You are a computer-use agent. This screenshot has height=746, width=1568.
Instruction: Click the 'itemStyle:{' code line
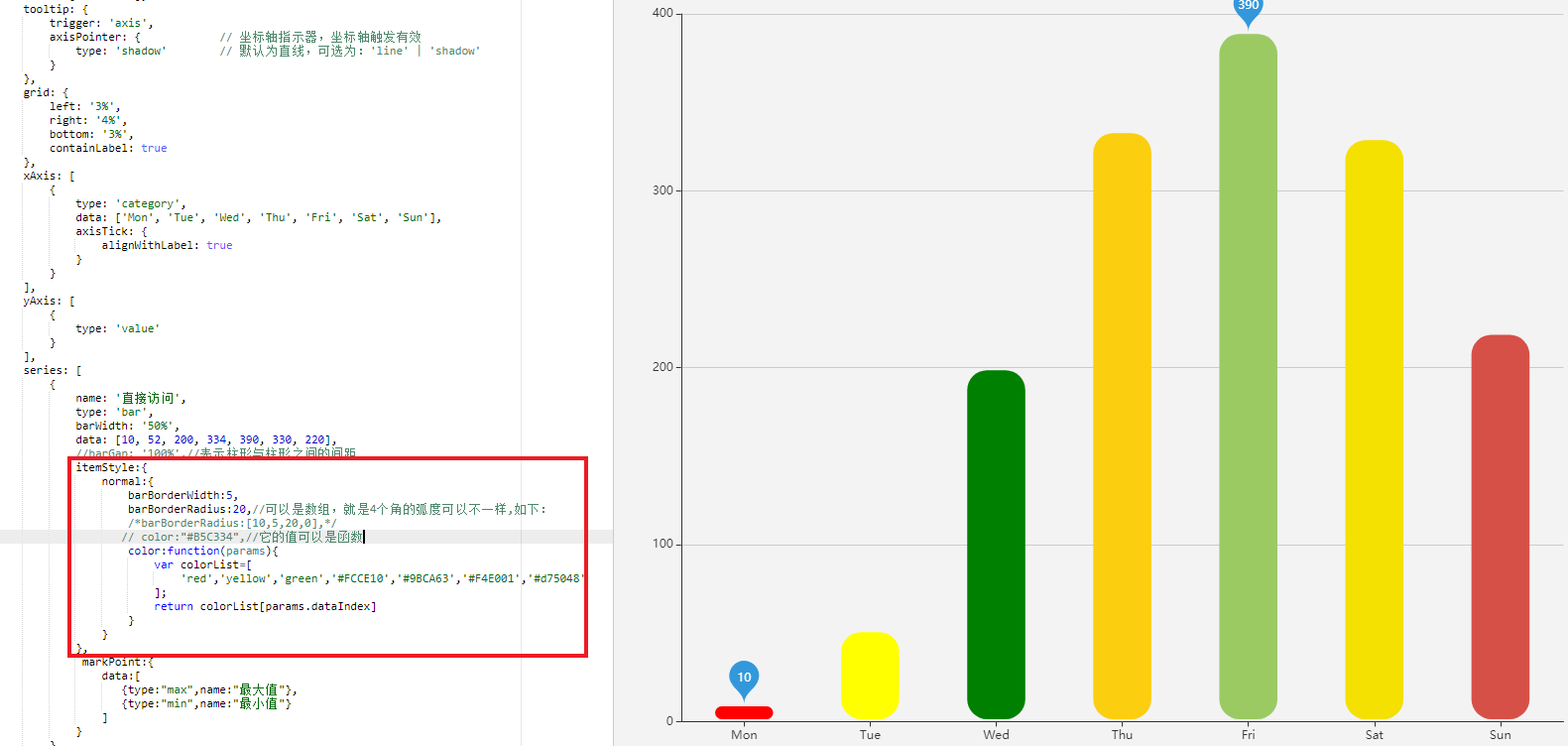111,467
